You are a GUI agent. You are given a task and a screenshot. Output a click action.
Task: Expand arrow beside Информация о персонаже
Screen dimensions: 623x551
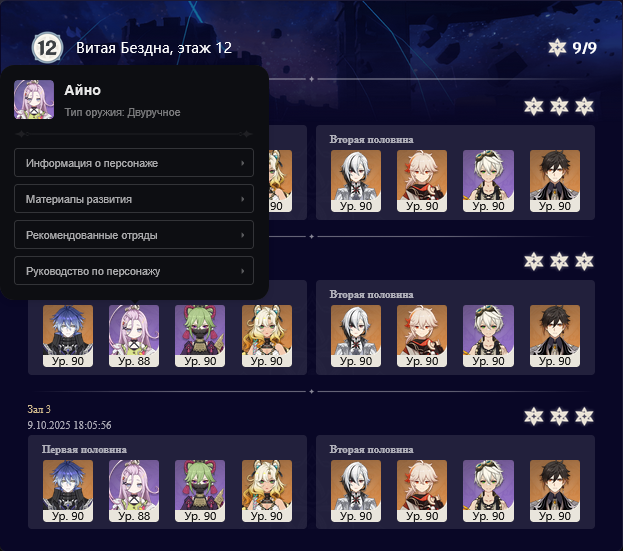click(242, 163)
